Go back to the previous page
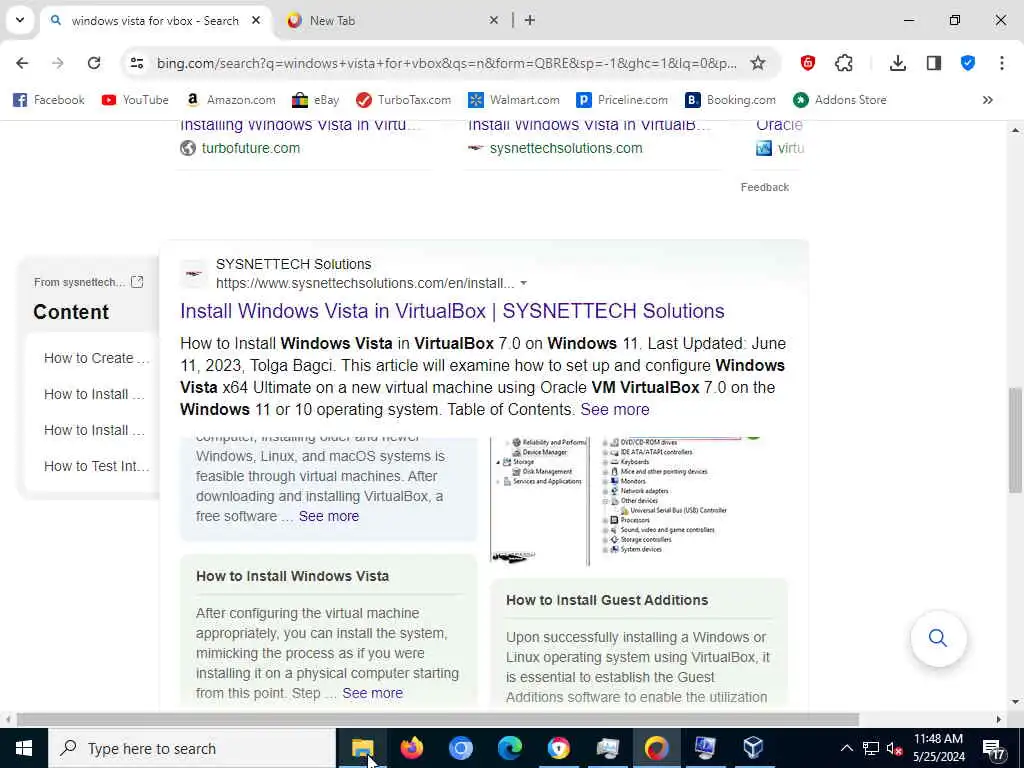This screenshot has width=1024, height=768. point(22,63)
